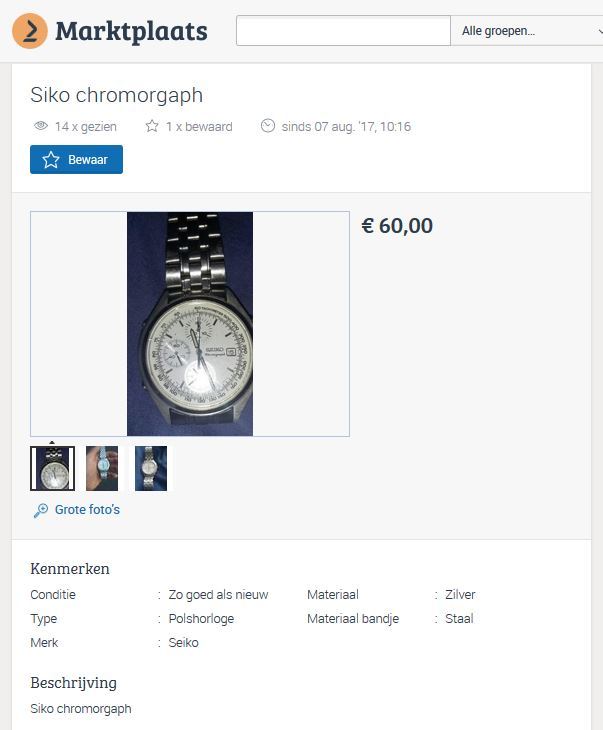The width and height of the screenshot is (603, 730).
Task: Click the Kenmerken section heading
Action: click(70, 569)
